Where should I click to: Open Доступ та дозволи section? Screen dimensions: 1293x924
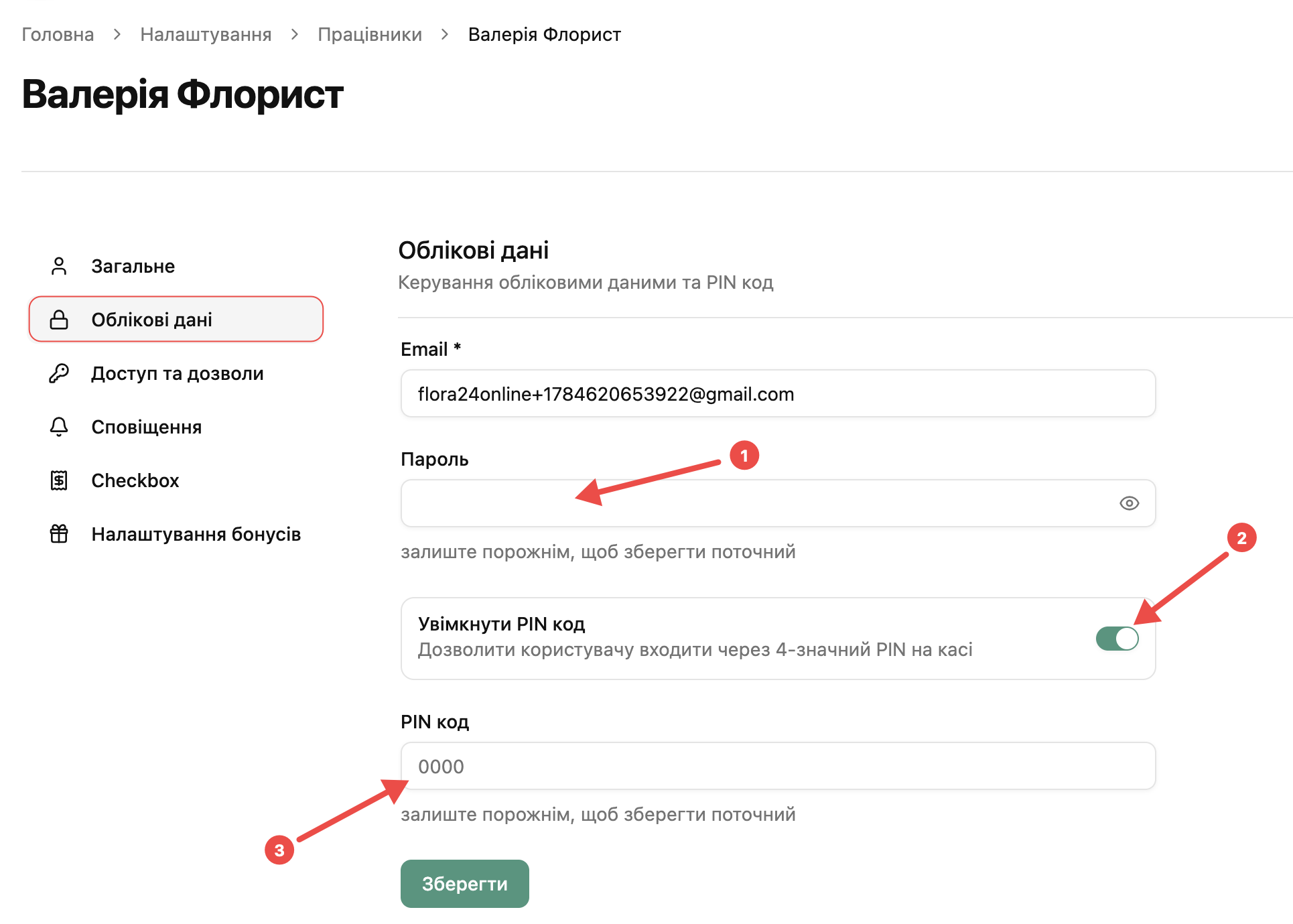[176, 373]
